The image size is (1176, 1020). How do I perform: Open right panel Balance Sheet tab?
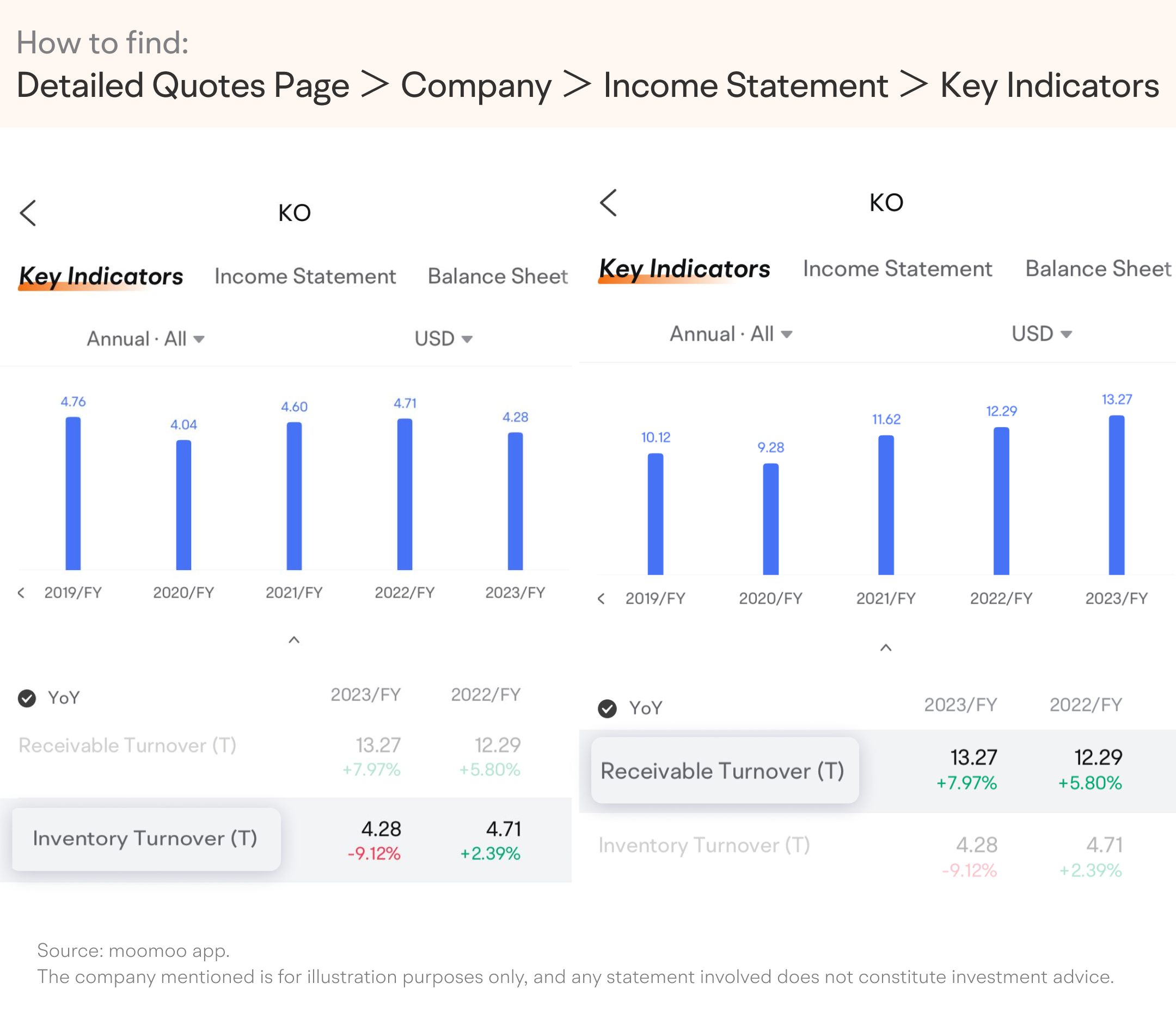pyautogui.click(x=1098, y=269)
